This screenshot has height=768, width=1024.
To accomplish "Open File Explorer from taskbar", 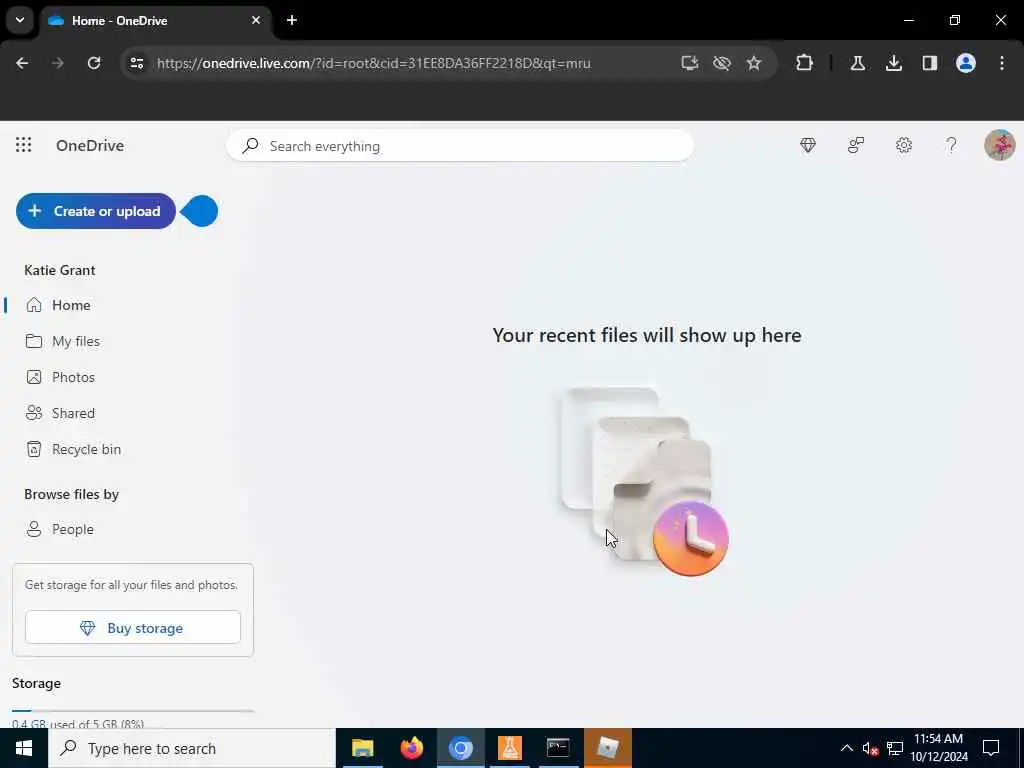I will point(362,748).
